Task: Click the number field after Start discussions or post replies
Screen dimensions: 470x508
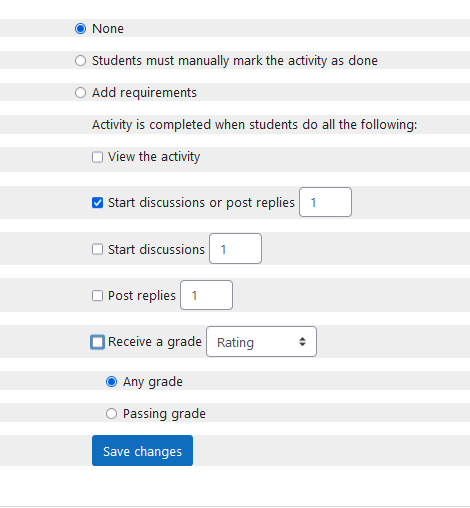Action: [x=325, y=202]
